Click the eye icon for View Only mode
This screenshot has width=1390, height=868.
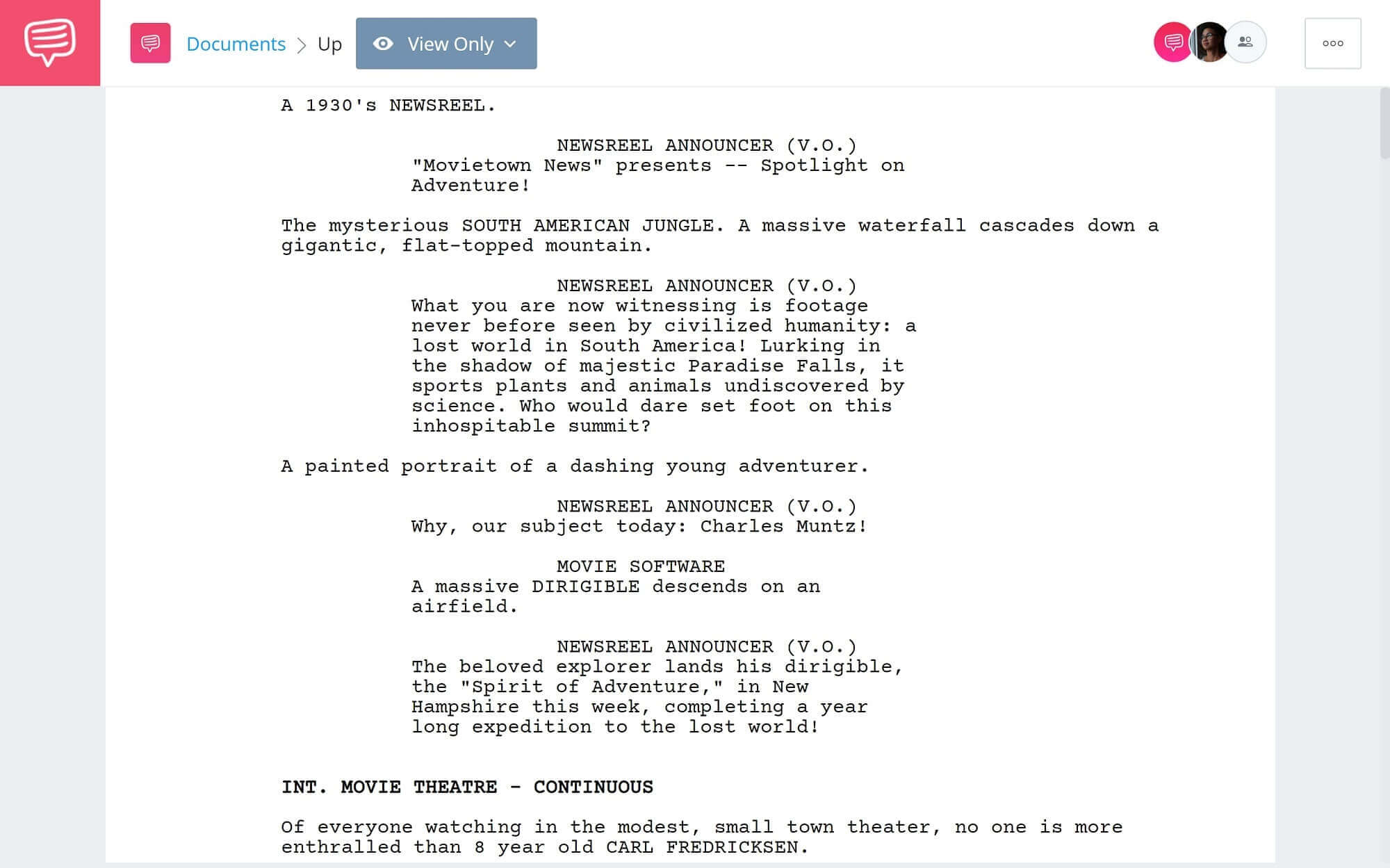tap(383, 43)
